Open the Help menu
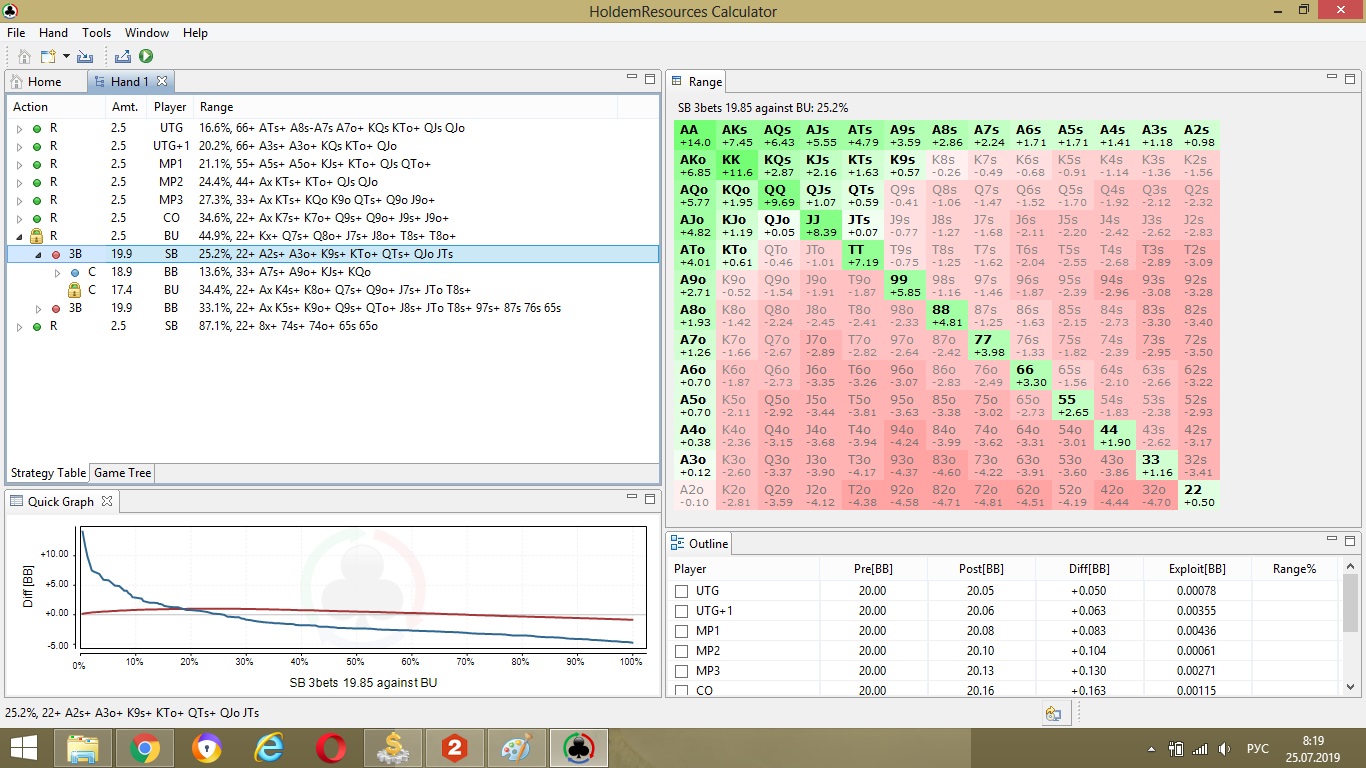Viewport: 1366px width, 768px height. coord(195,33)
